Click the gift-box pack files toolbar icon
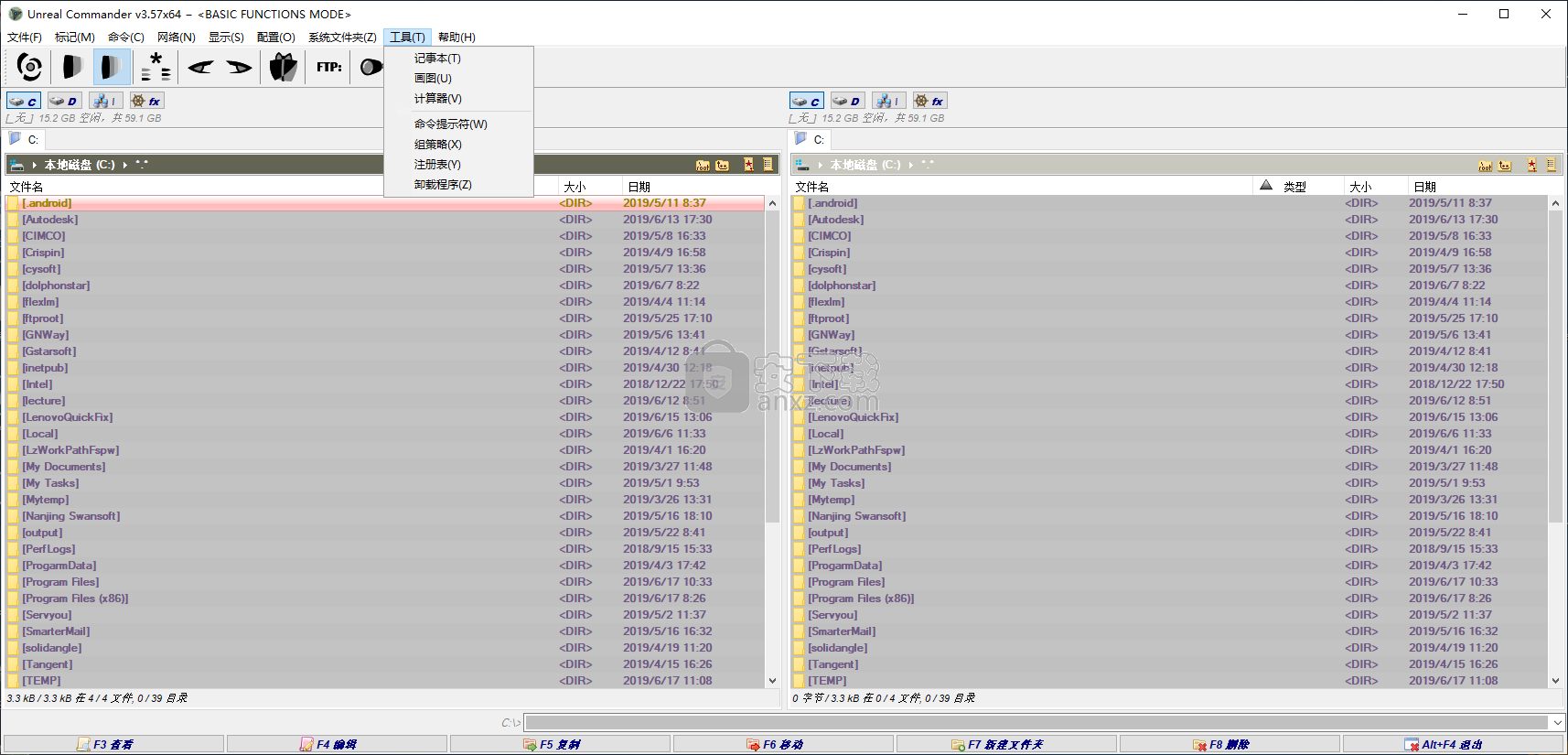 284,67
